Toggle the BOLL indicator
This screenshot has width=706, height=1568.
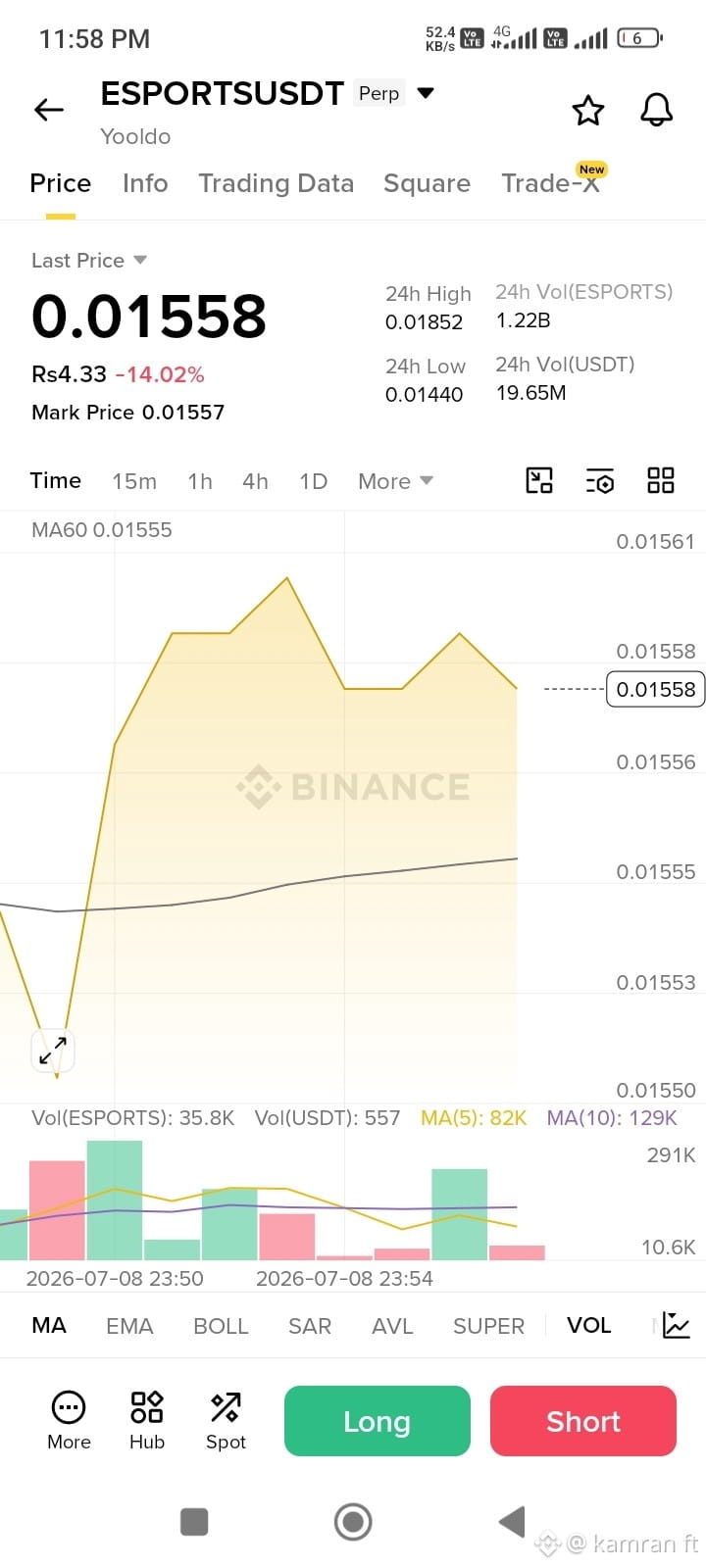[221, 1325]
